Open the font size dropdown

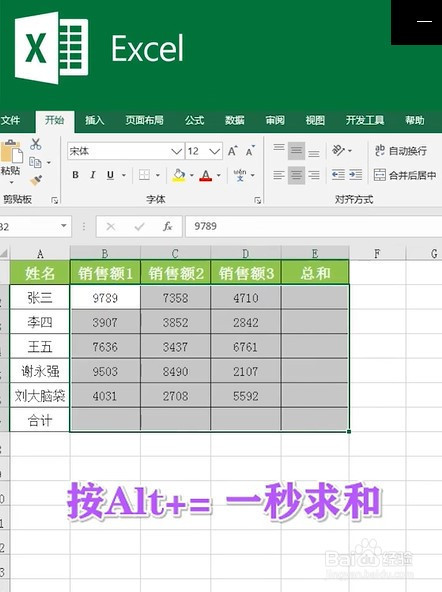[x=214, y=151]
